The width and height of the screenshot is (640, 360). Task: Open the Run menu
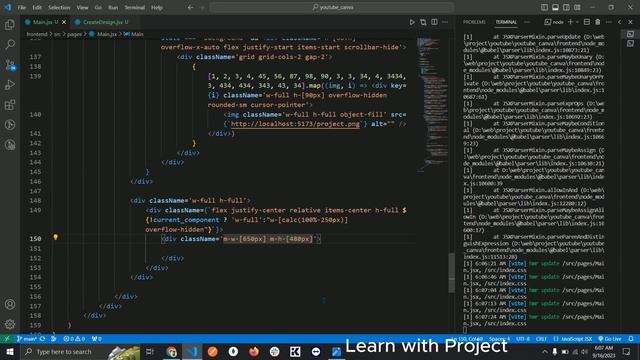click(113, 7)
